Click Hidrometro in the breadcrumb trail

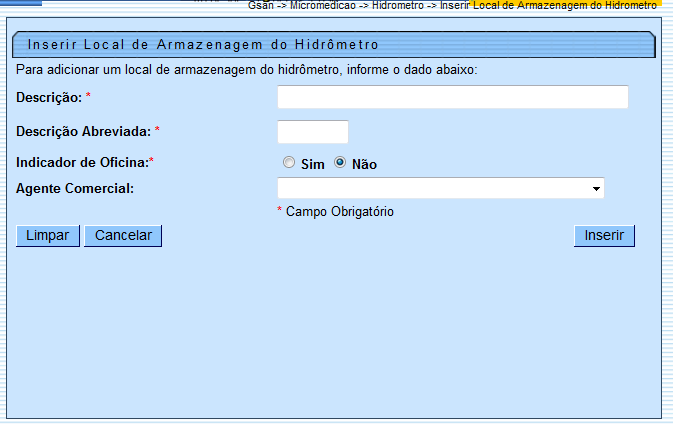tap(397, 5)
